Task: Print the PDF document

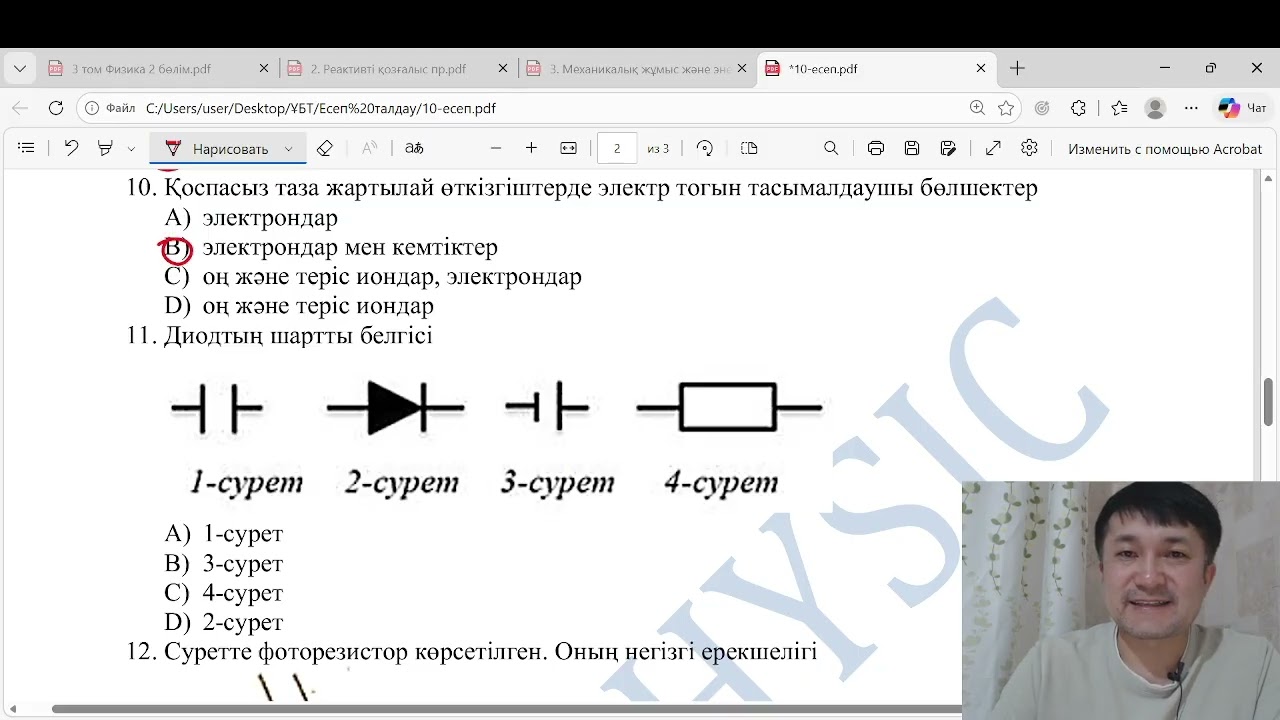Action: (x=876, y=148)
